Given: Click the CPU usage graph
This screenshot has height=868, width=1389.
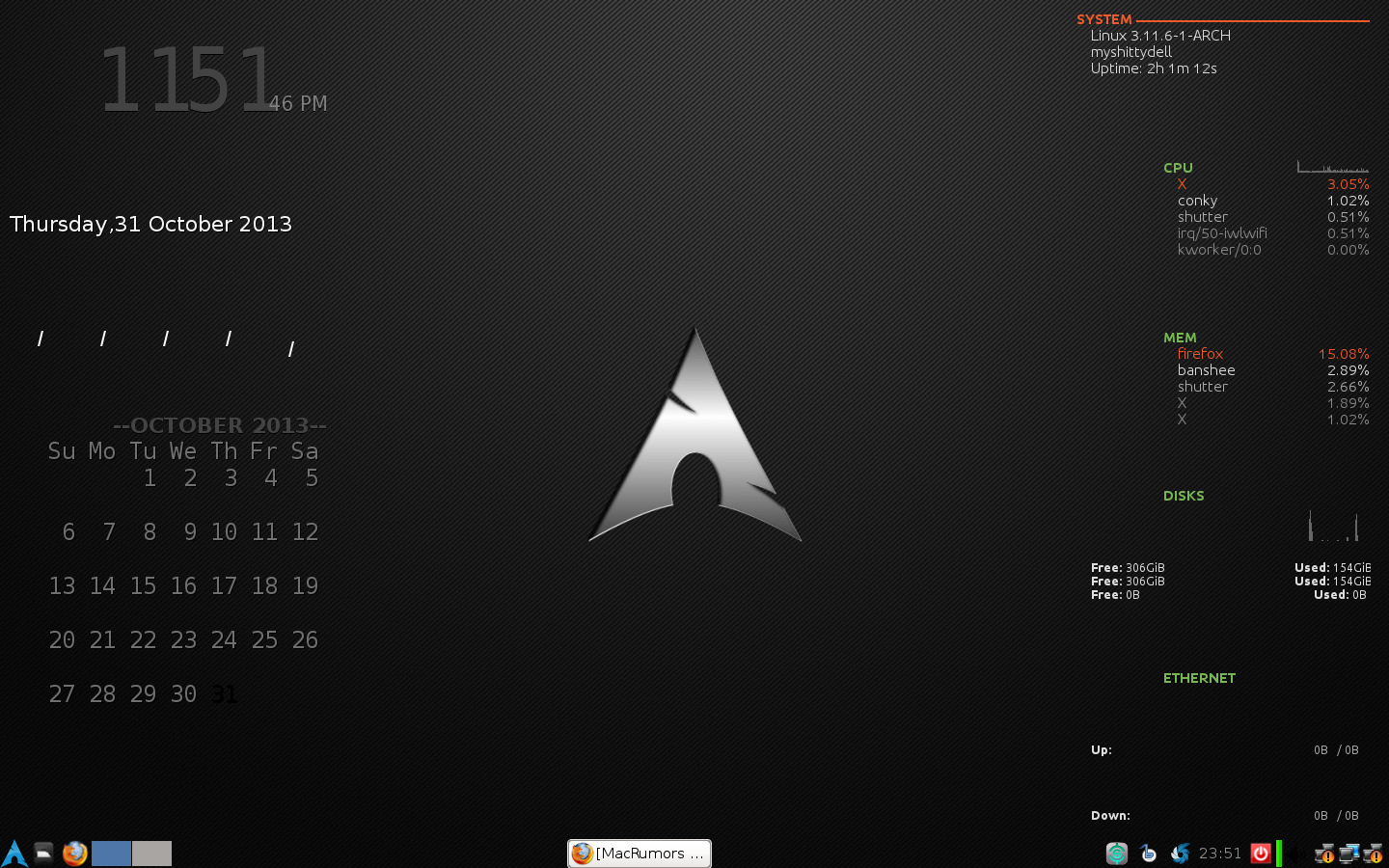Looking at the screenshot, I should [x=1333, y=166].
